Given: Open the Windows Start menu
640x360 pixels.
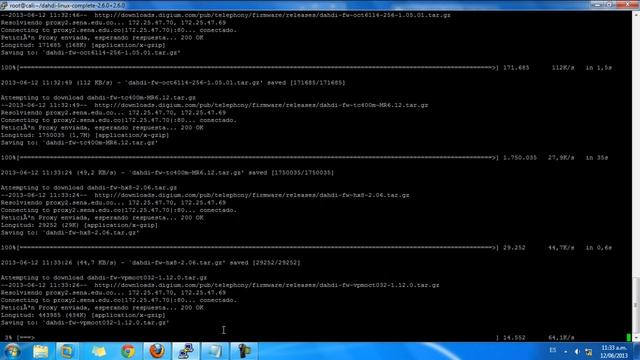Looking at the screenshot, I should (11, 351).
